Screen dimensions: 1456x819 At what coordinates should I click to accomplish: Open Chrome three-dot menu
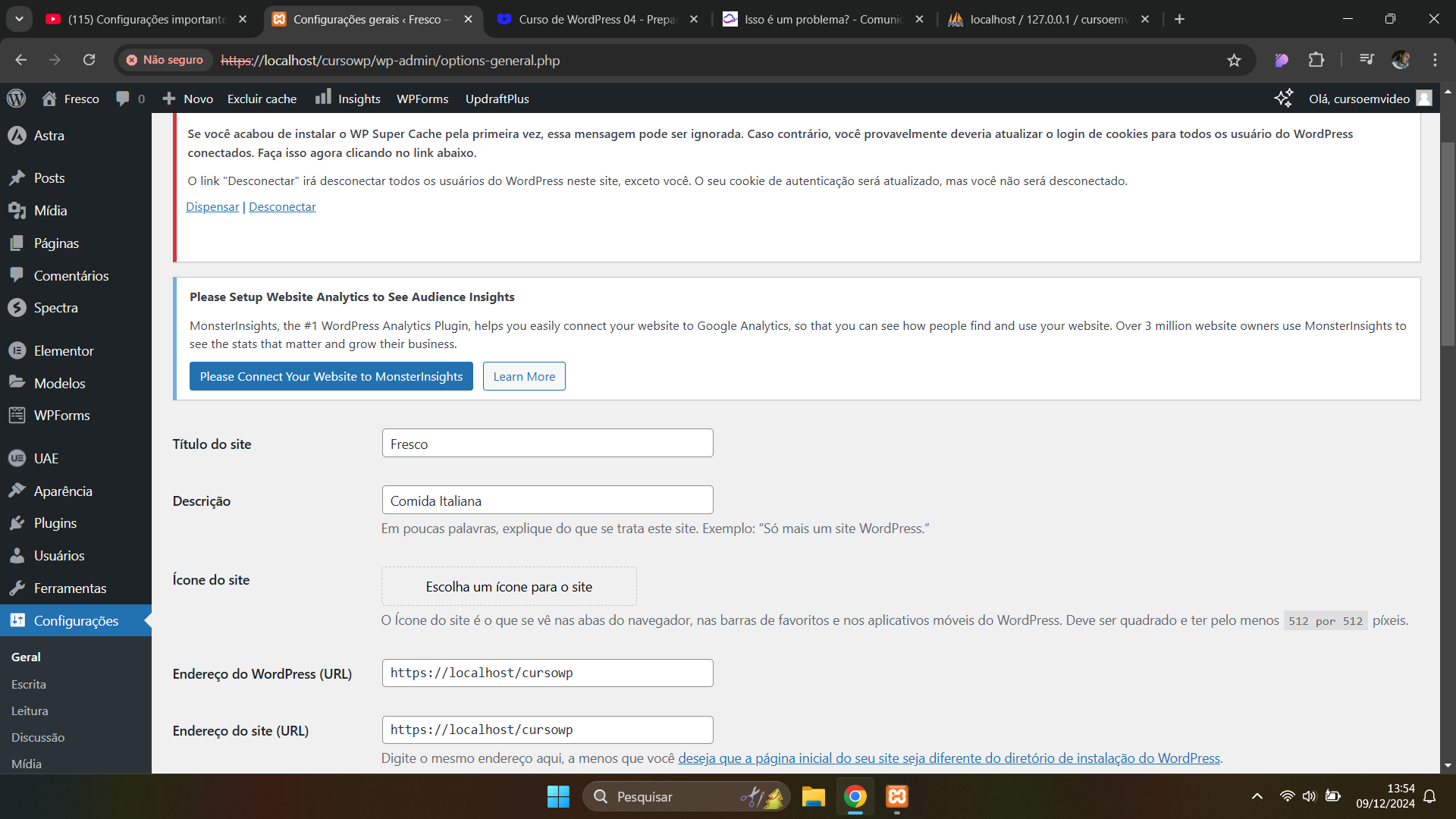(x=1435, y=61)
